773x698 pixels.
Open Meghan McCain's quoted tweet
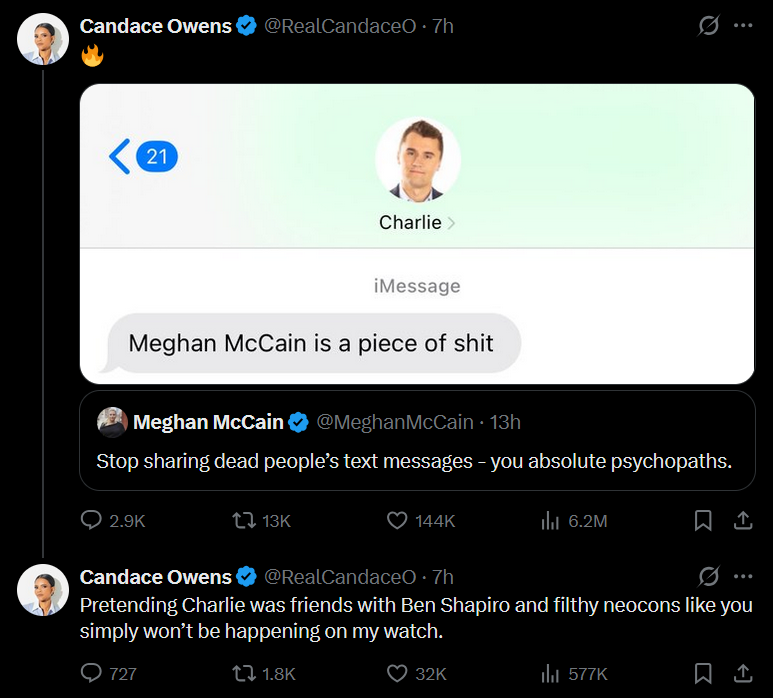click(417, 441)
